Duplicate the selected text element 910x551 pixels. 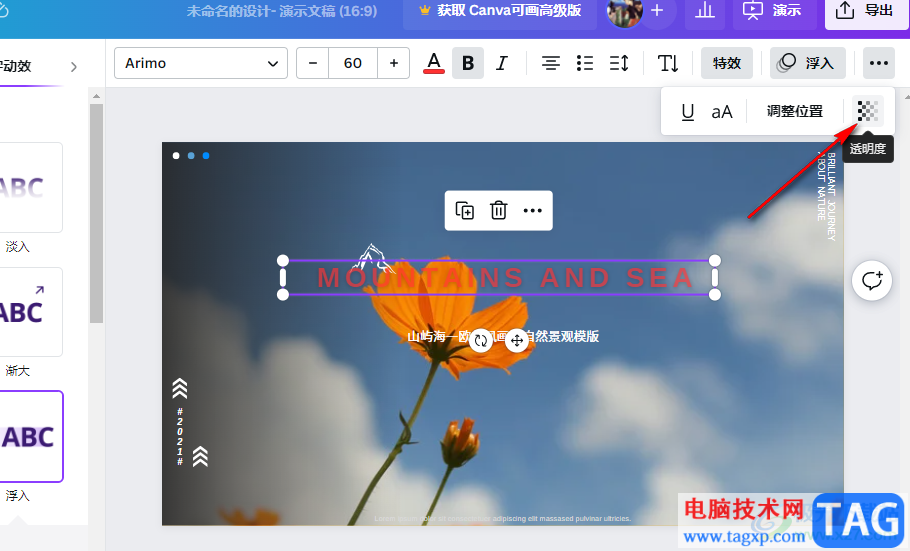click(464, 210)
